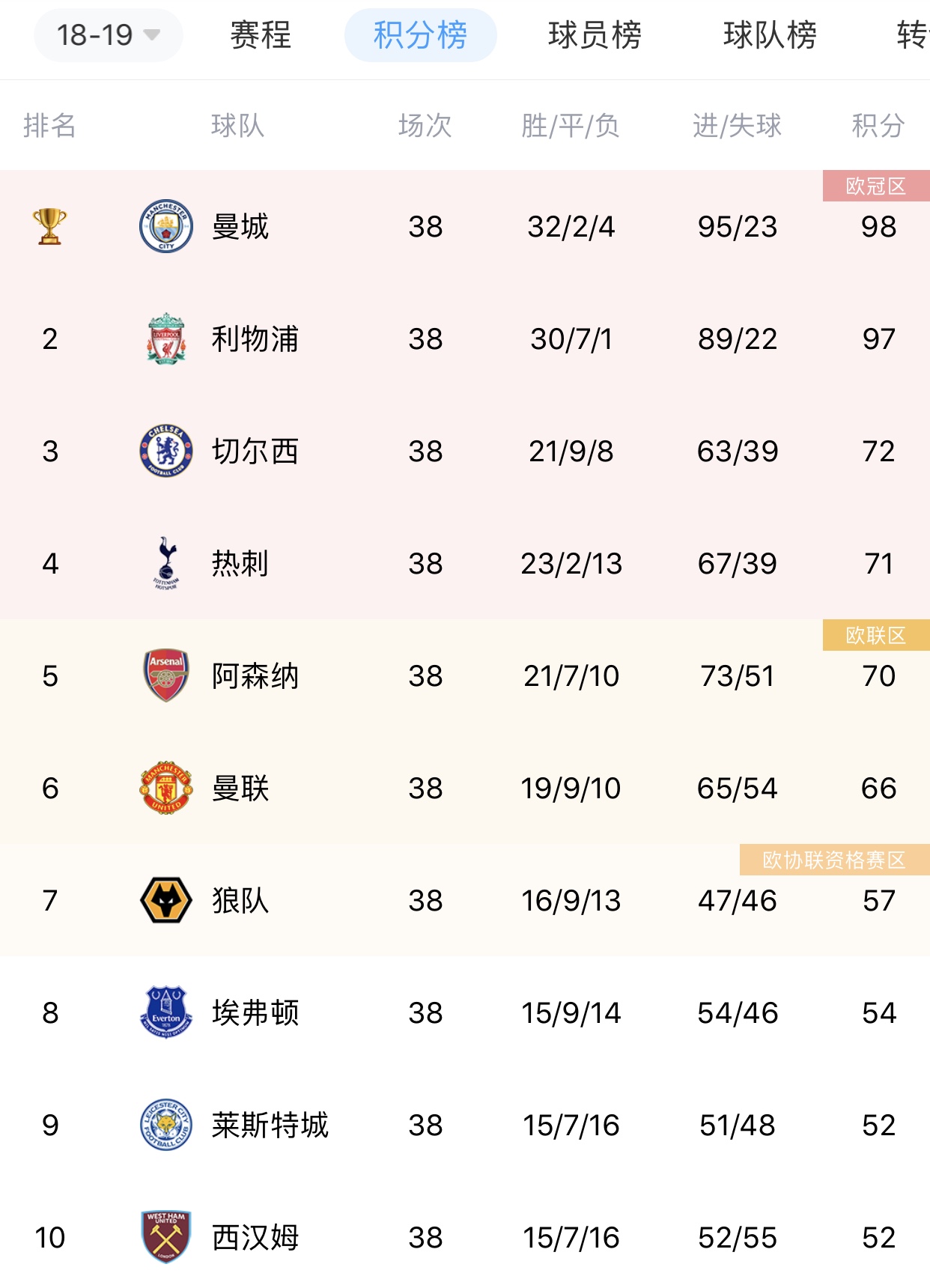Select the Chelsea team badge
The height and width of the screenshot is (1288, 930).
tap(166, 451)
